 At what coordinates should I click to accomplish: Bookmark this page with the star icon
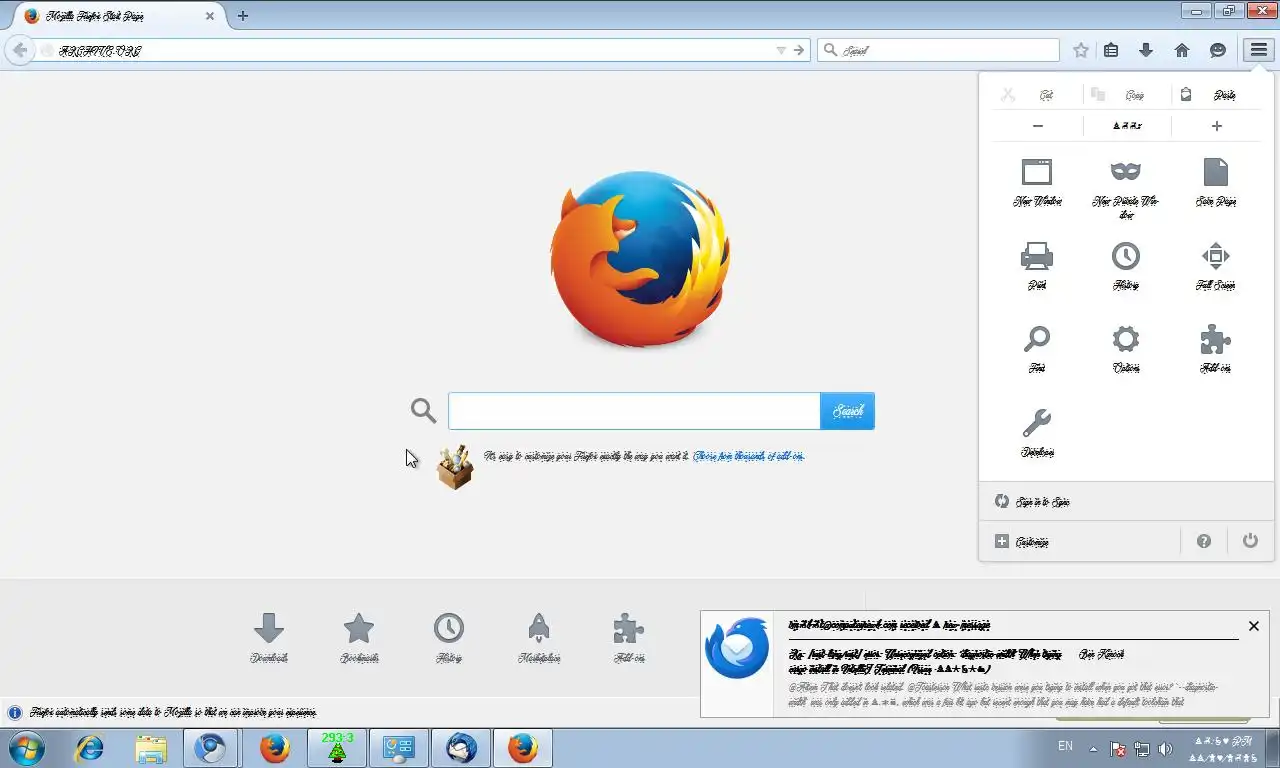coord(1081,50)
